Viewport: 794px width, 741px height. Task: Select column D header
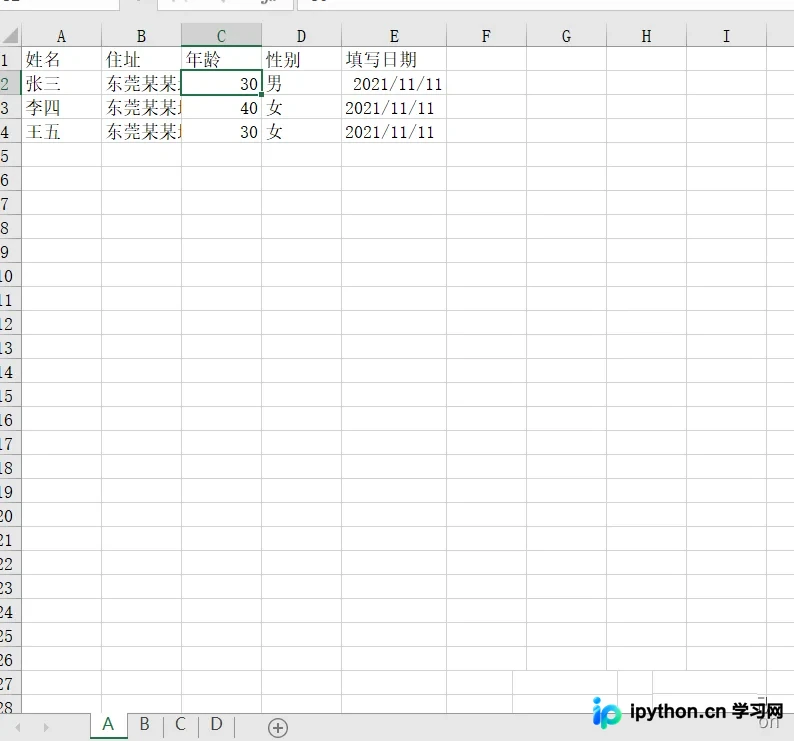301,35
